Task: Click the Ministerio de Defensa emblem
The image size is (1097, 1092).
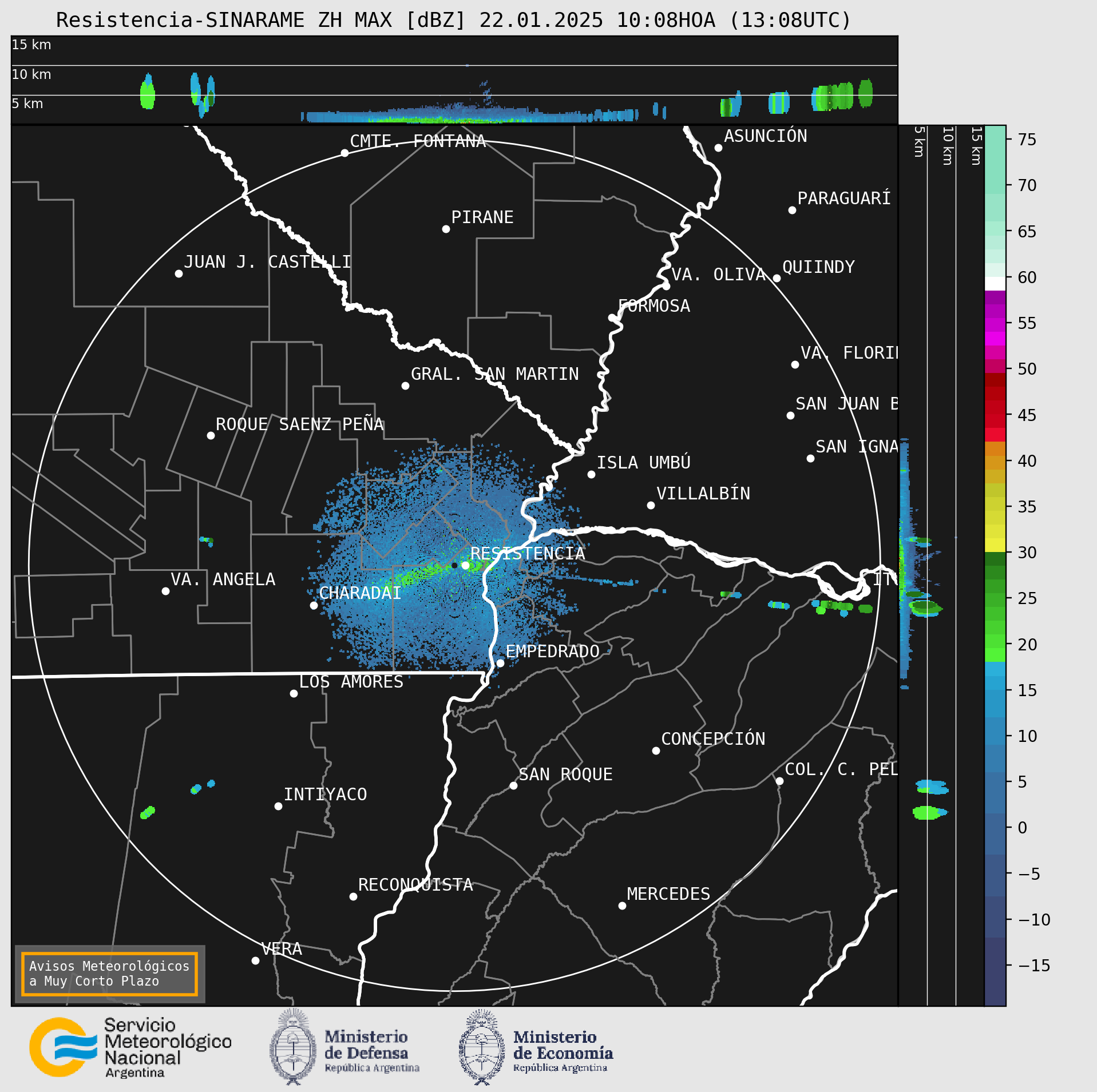Action: point(293,1047)
